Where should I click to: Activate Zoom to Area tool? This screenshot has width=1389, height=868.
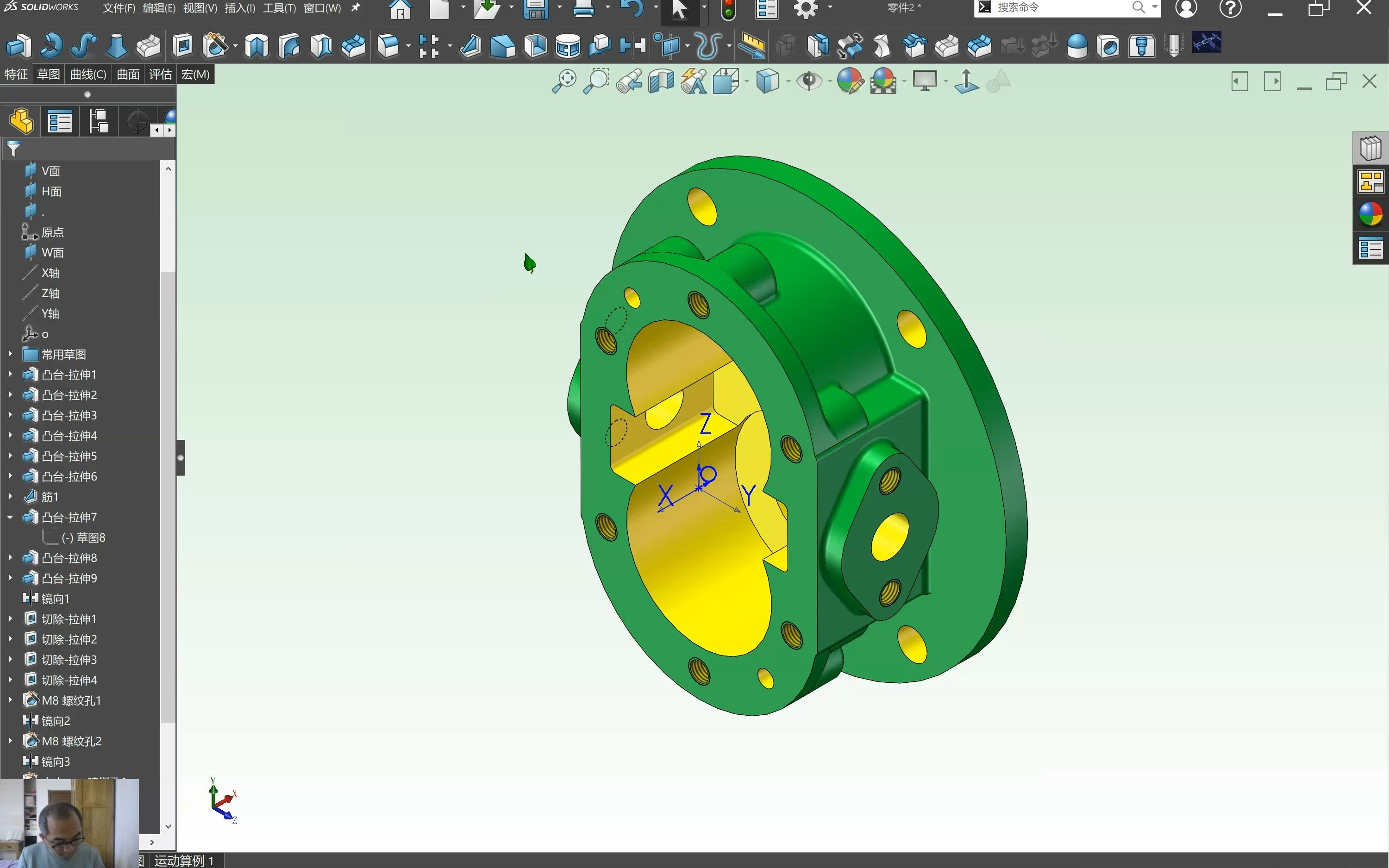point(596,81)
